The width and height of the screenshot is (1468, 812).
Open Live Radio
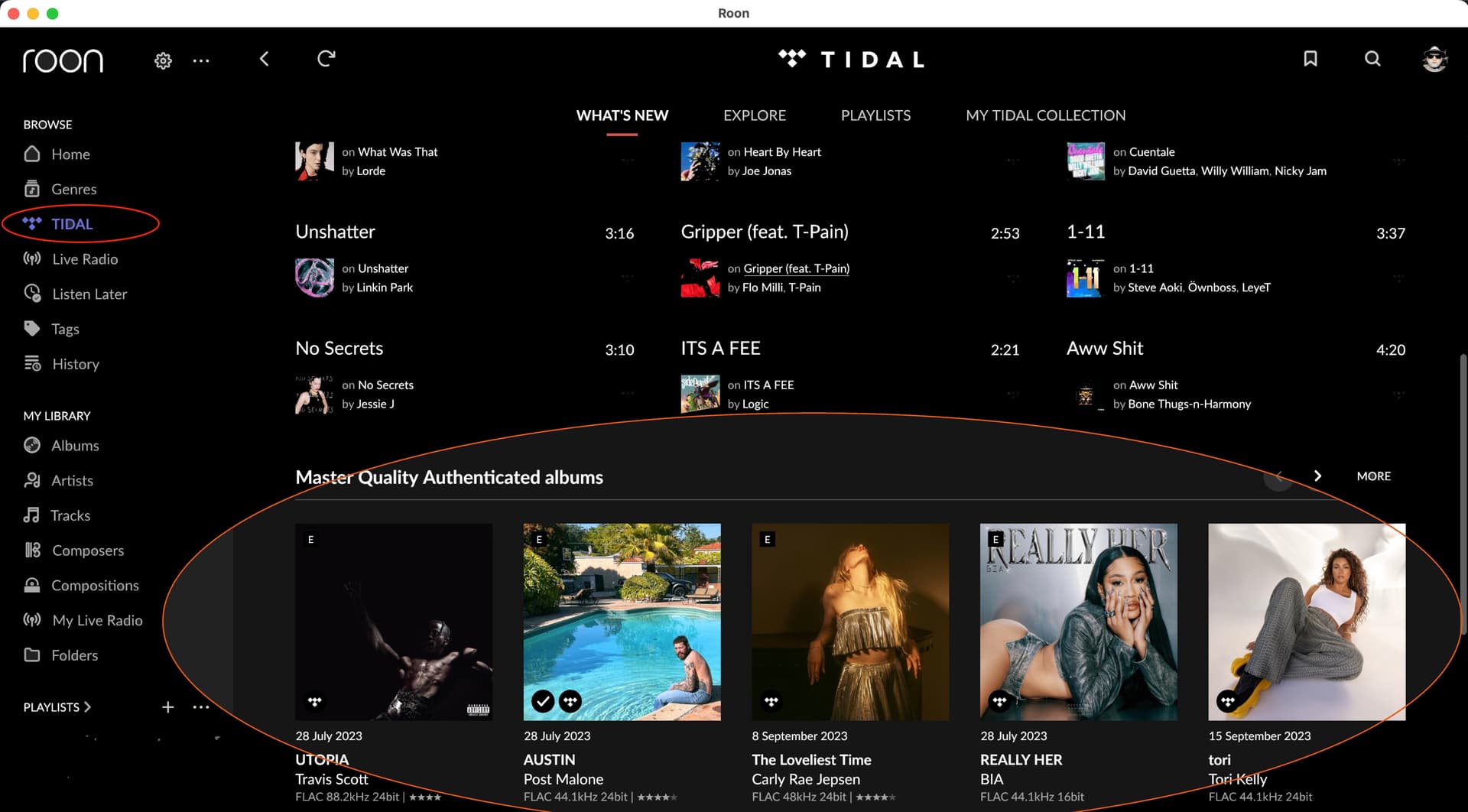tap(84, 258)
